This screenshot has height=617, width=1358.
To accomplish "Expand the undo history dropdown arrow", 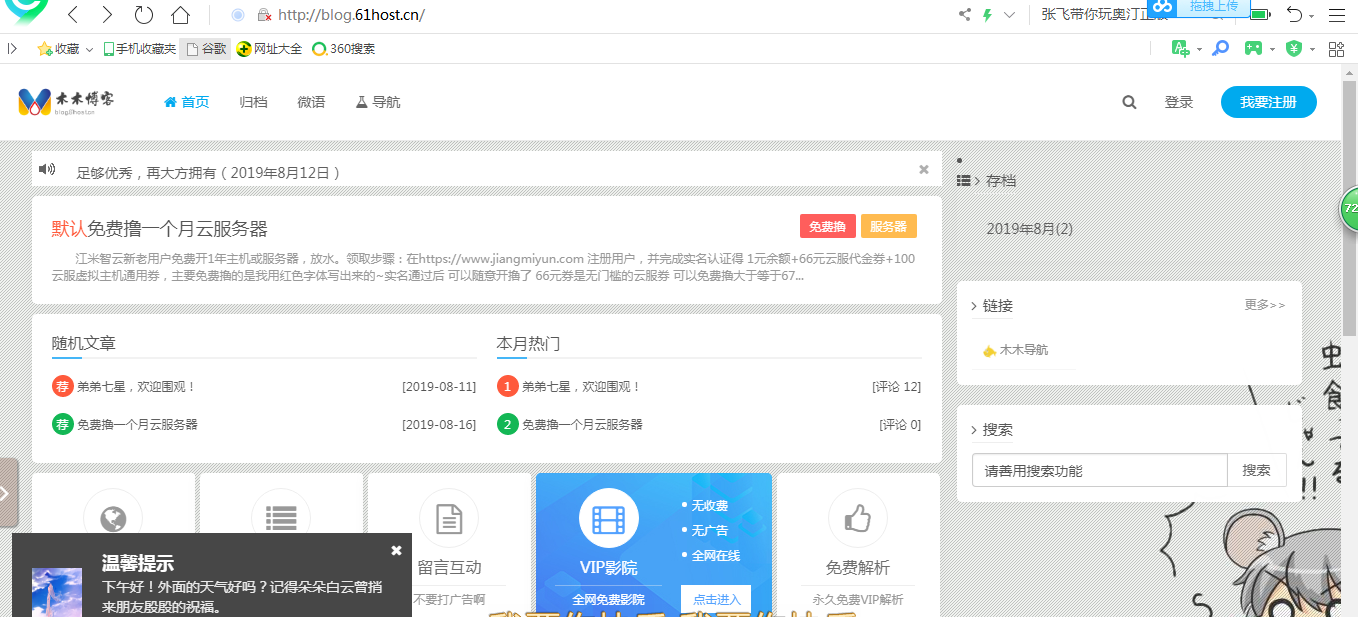I will (1310, 15).
